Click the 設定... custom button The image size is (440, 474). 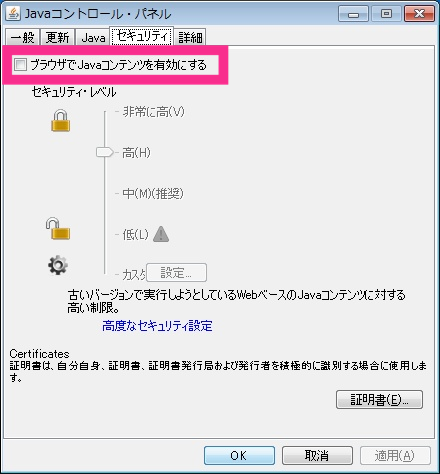176,272
